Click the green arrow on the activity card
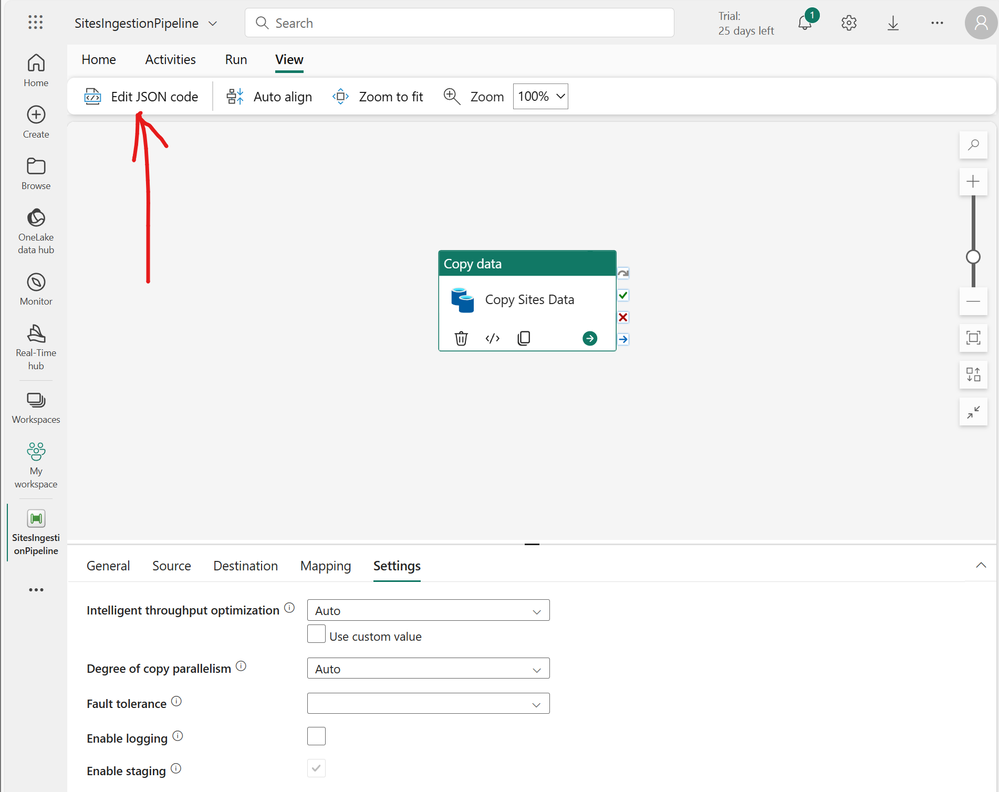Image resolution: width=999 pixels, height=792 pixels. (590, 338)
